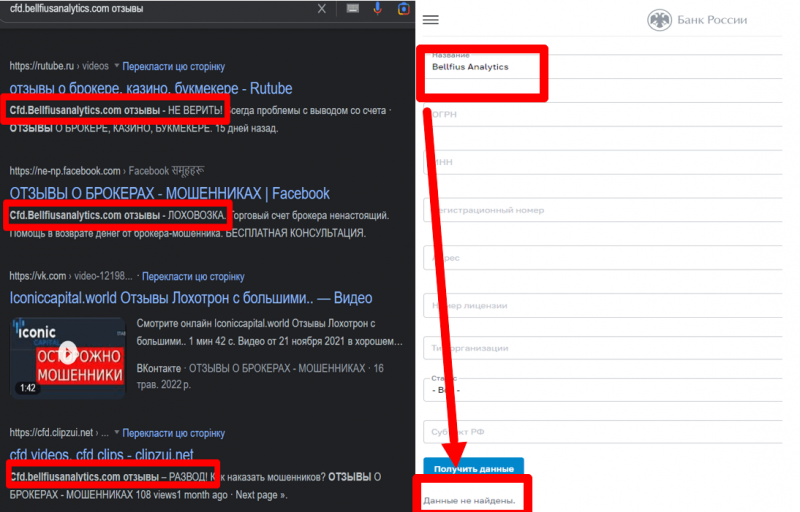Image resolution: width=800 pixels, height=512 pixels.
Task: Expand the arrow beside cfd.clipzui.net URL
Action: 116,432
